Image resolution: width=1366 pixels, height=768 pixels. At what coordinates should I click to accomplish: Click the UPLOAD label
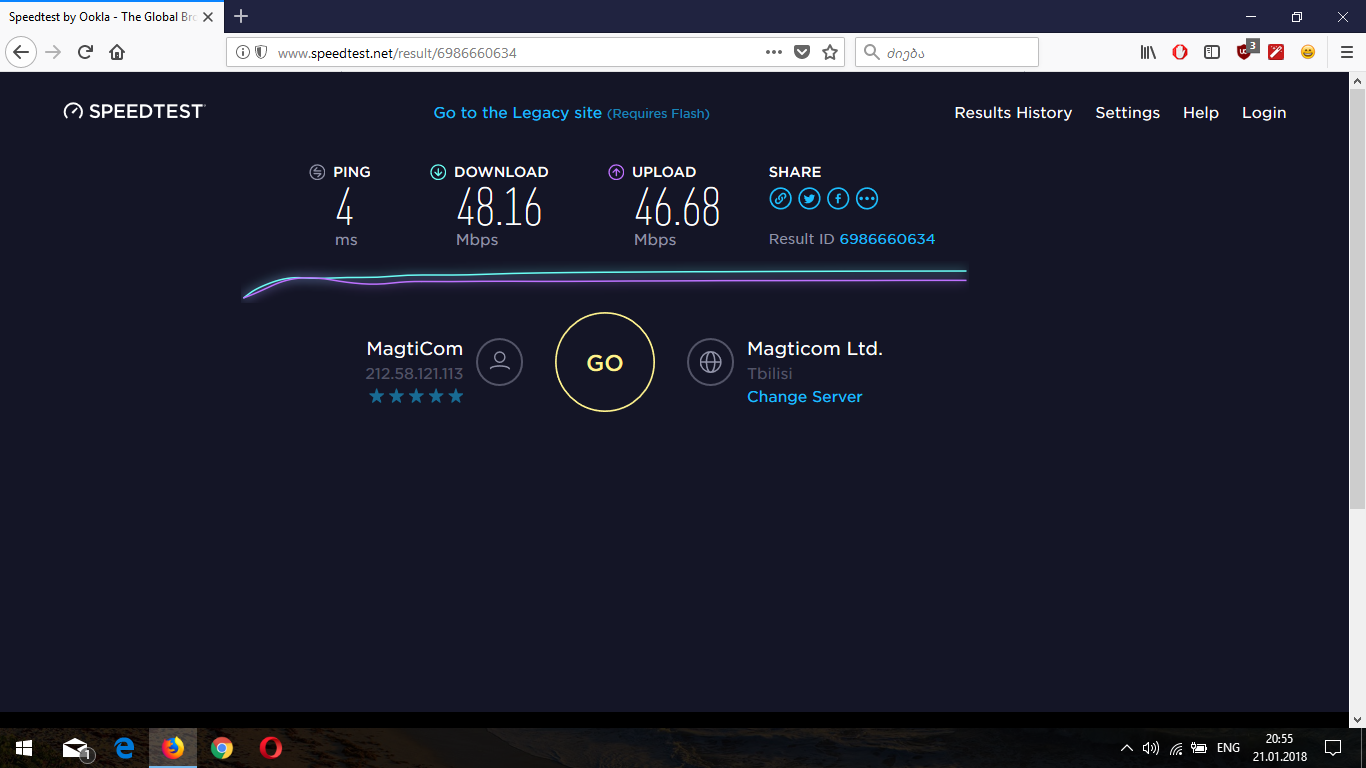tap(664, 172)
